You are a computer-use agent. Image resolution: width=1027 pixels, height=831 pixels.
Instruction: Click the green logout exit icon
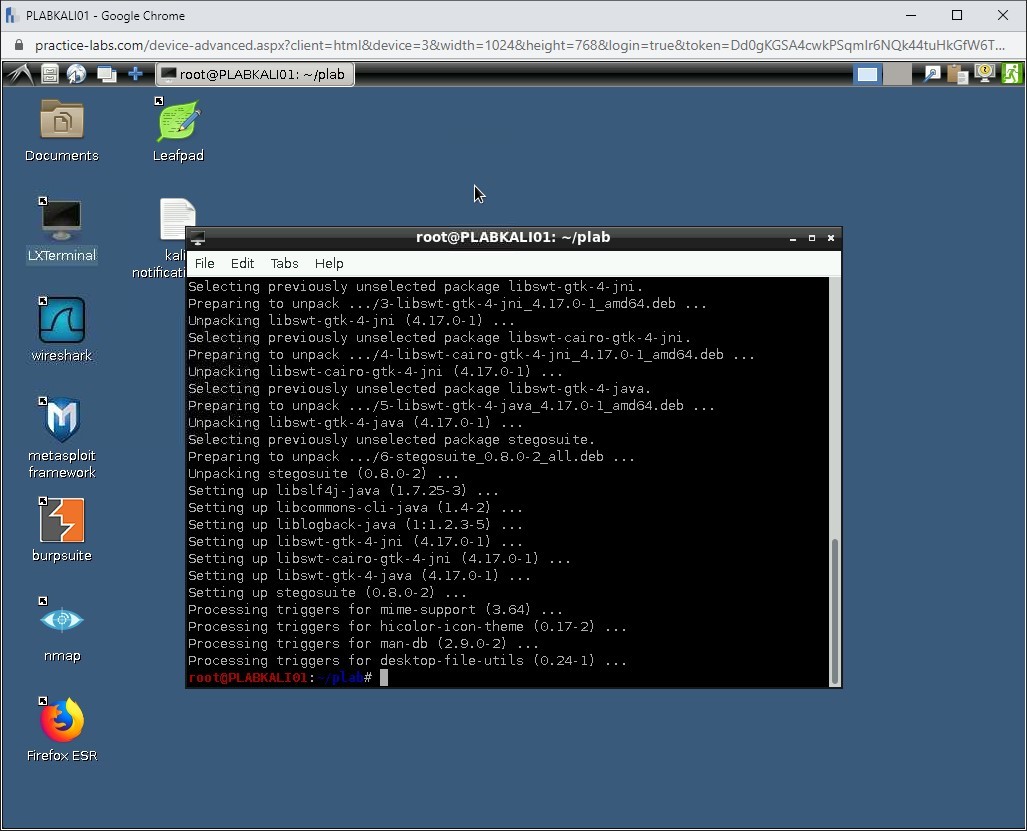tap(1012, 74)
